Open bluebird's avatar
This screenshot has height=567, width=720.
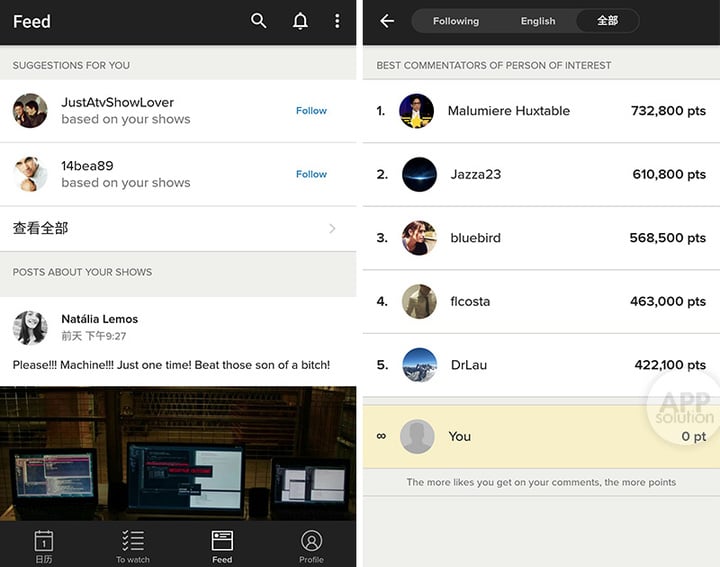coord(419,238)
